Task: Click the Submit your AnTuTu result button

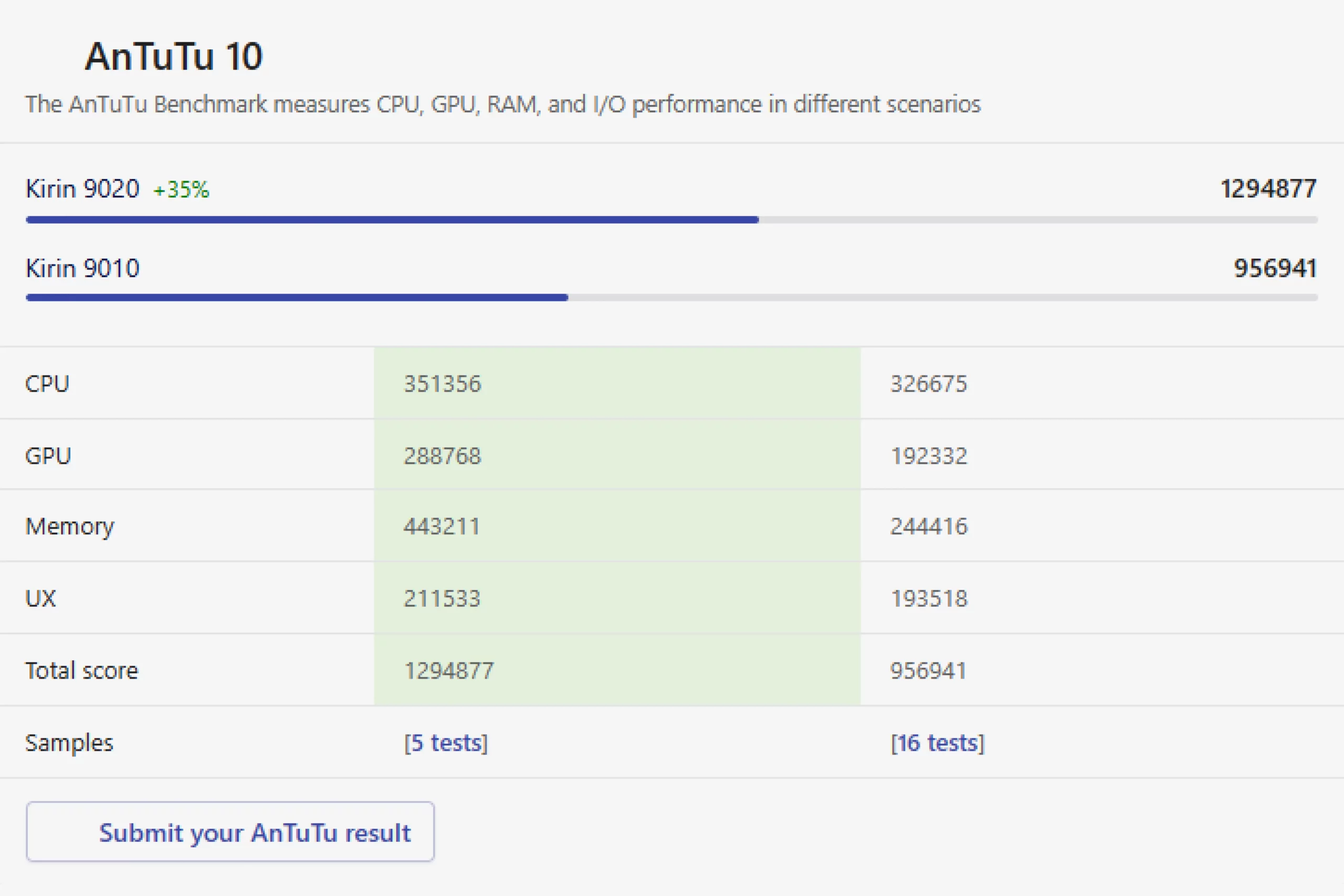Action: point(230,832)
